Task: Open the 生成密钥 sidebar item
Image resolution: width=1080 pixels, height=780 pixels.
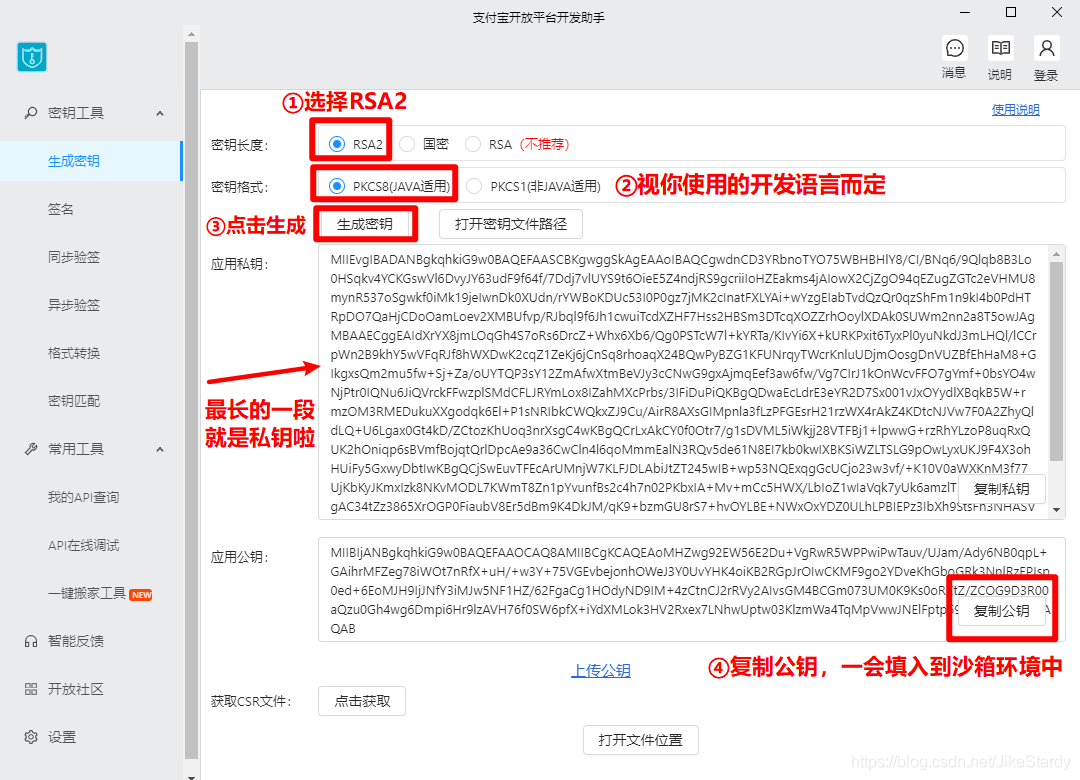Action: click(x=91, y=161)
